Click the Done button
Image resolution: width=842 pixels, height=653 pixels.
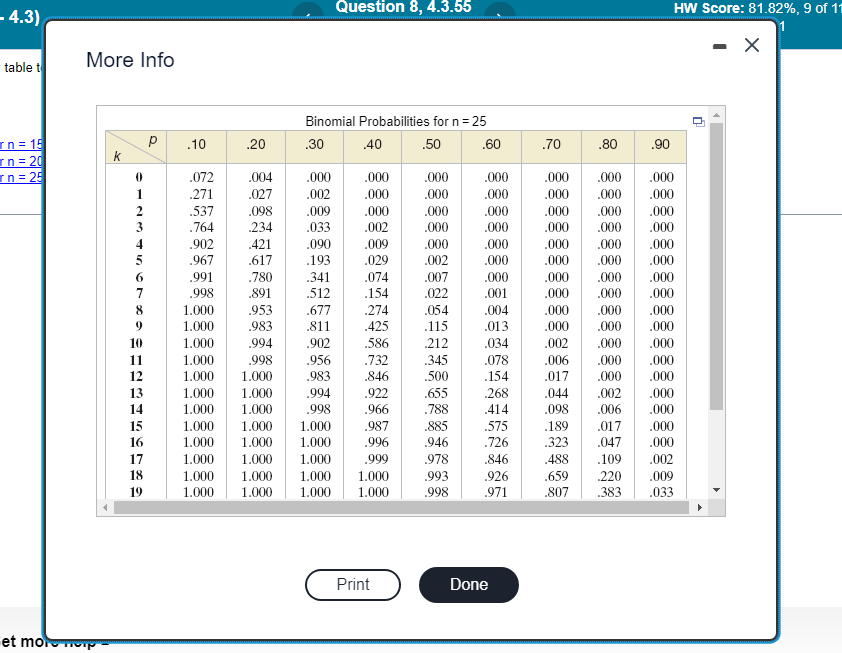tap(468, 585)
